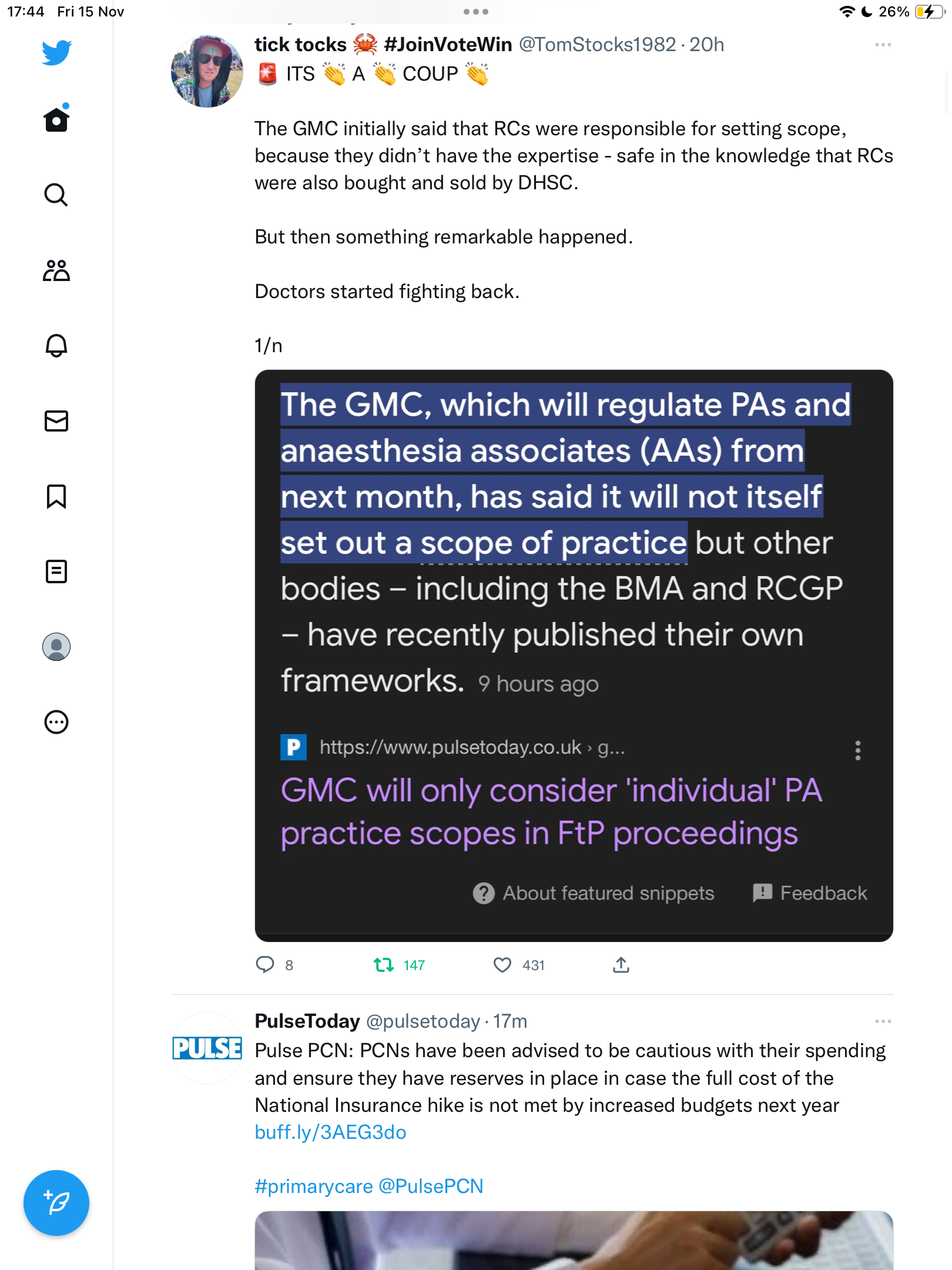Screen dimensions: 952x1270
Task: Open Messages envelope icon
Action: tap(56, 421)
